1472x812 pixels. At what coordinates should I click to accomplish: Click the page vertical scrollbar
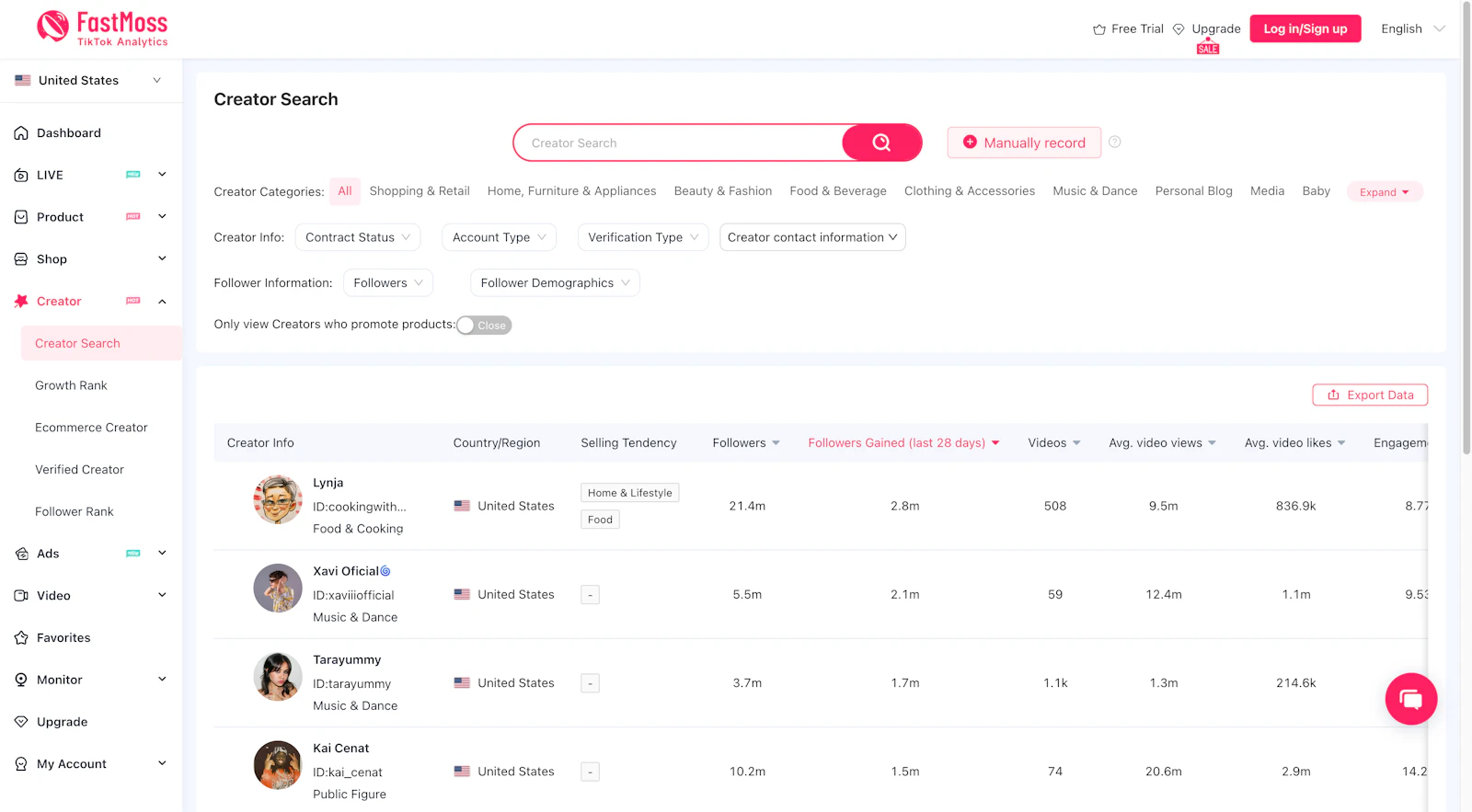pyautogui.click(x=1466, y=230)
